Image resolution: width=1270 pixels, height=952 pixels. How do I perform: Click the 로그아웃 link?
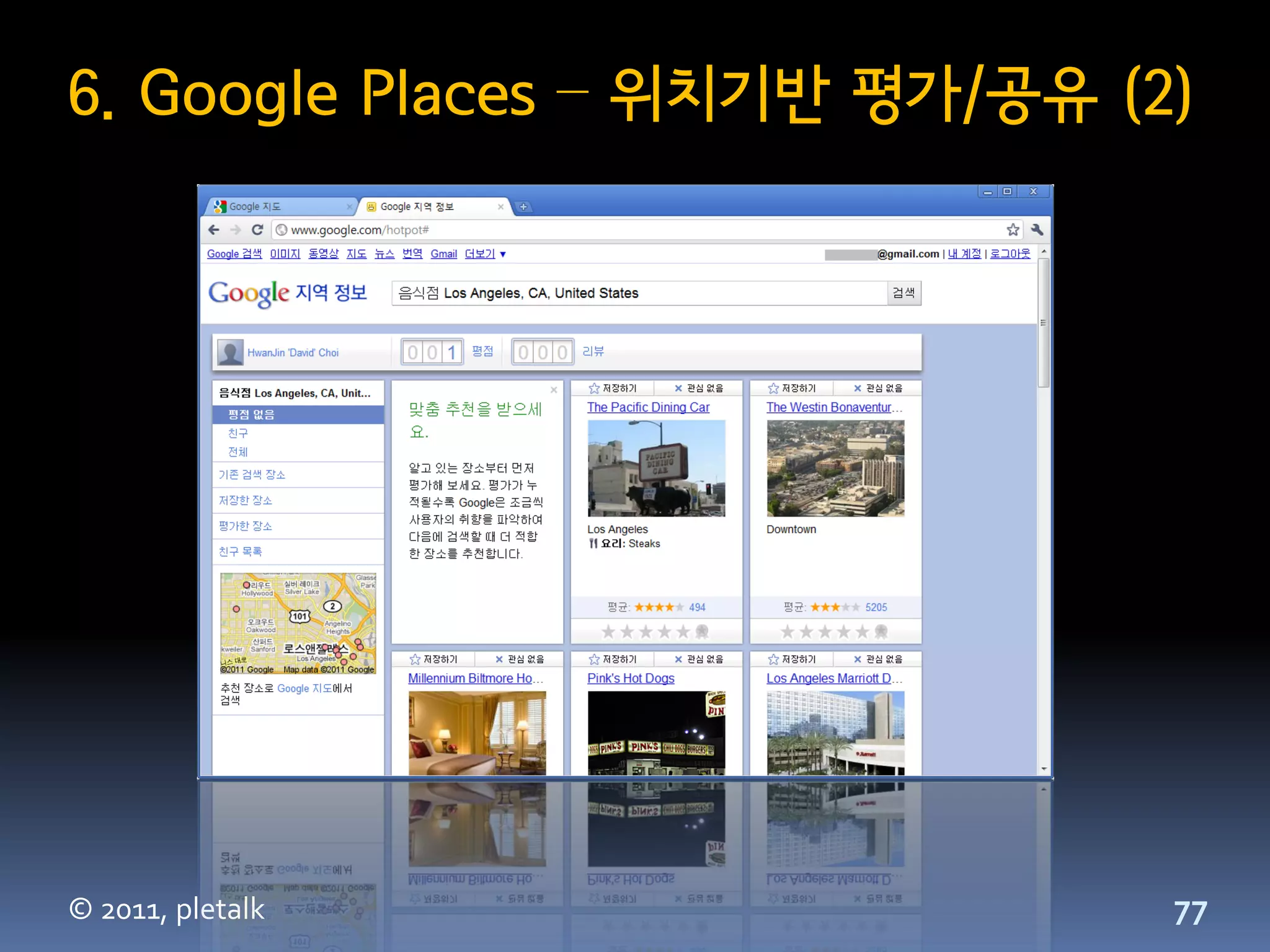pyautogui.click(x=1010, y=253)
